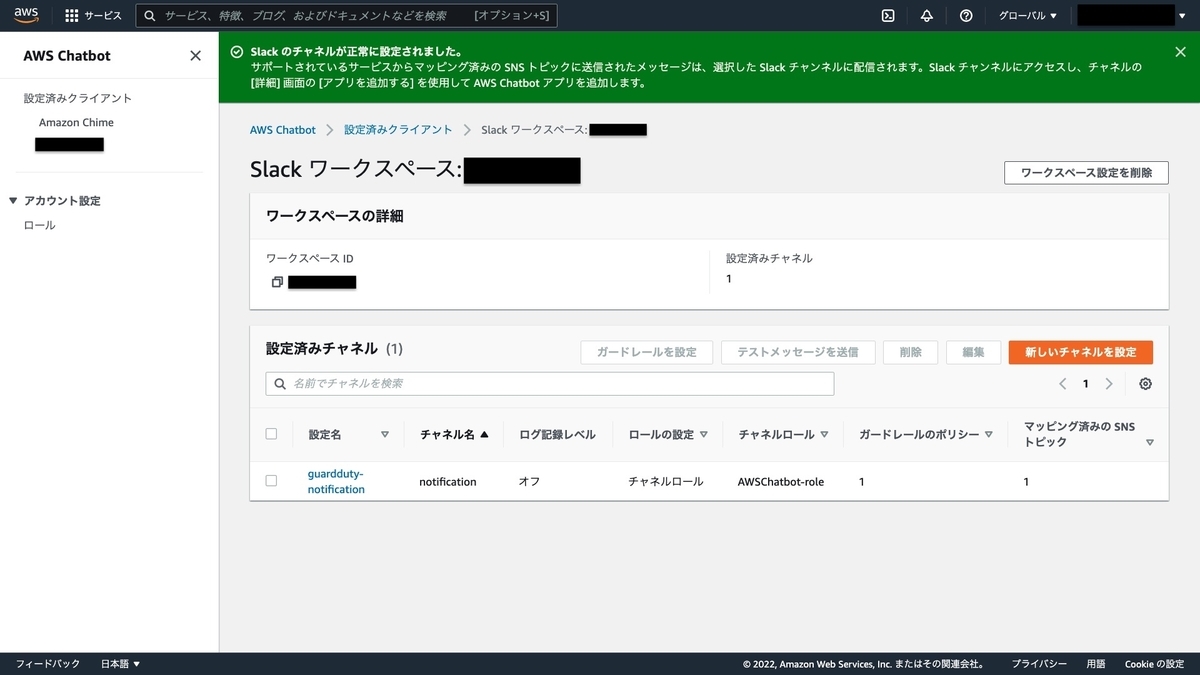Click the help question mark icon
1200x675 pixels.
[x=965, y=15]
